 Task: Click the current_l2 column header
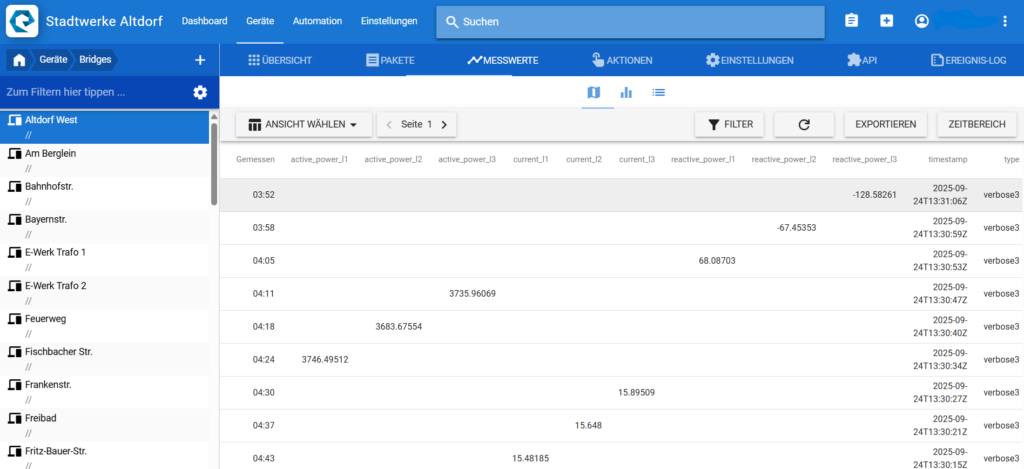(584, 159)
